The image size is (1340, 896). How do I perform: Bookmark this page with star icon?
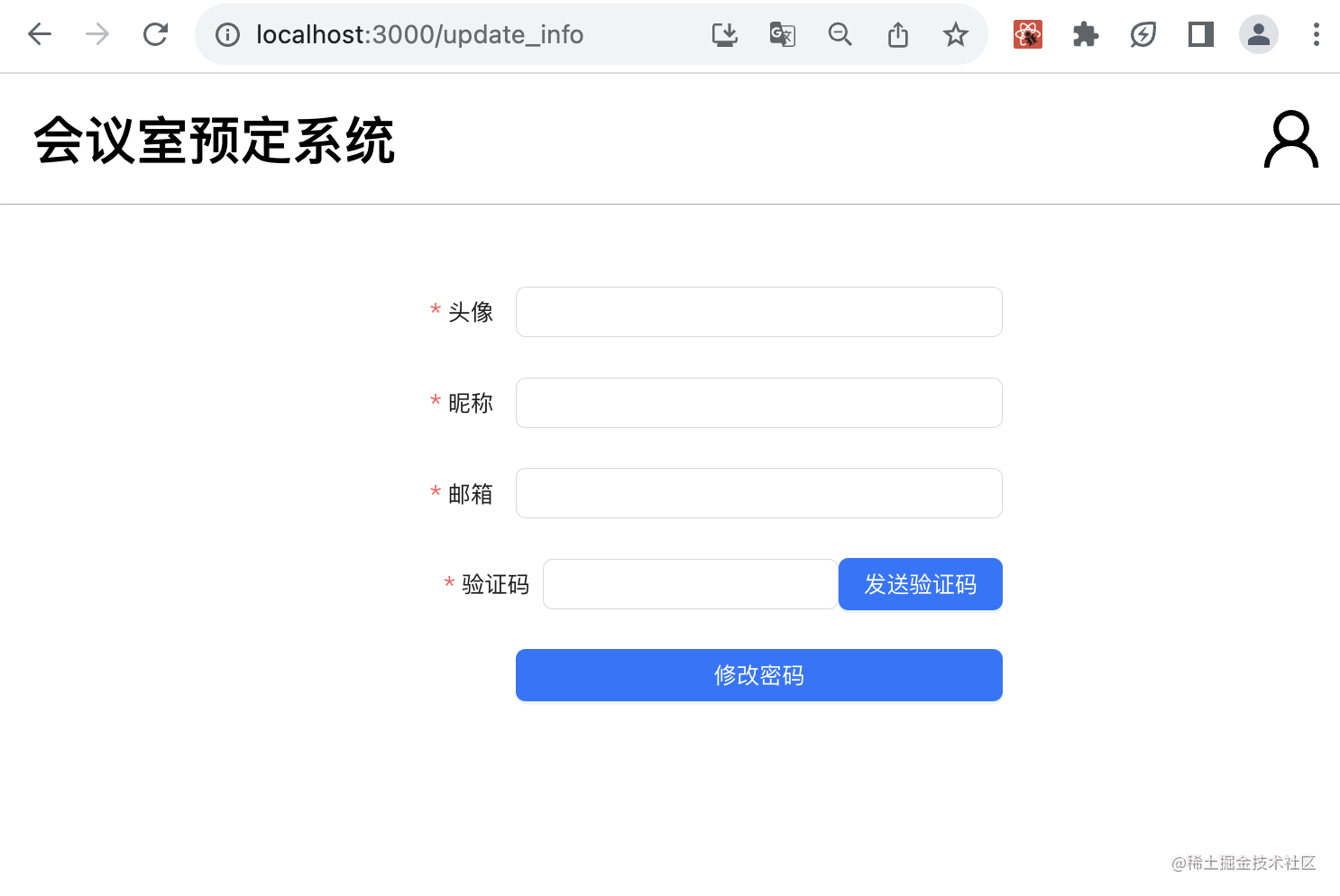[x=955, y=34]
